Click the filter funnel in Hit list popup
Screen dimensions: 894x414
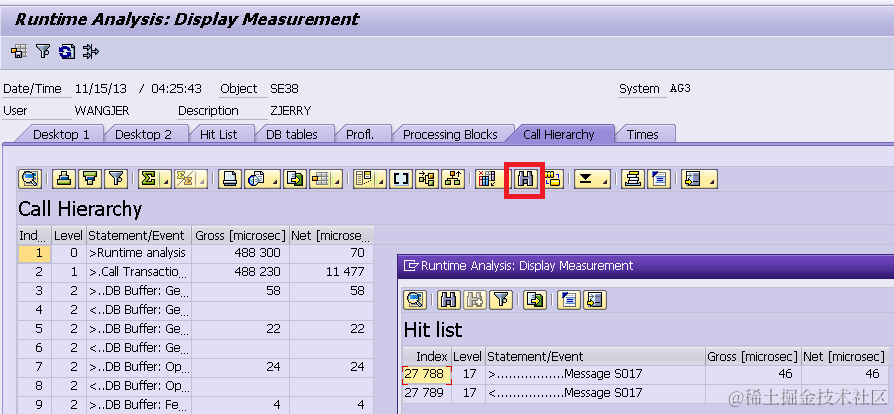coord(501,299)
